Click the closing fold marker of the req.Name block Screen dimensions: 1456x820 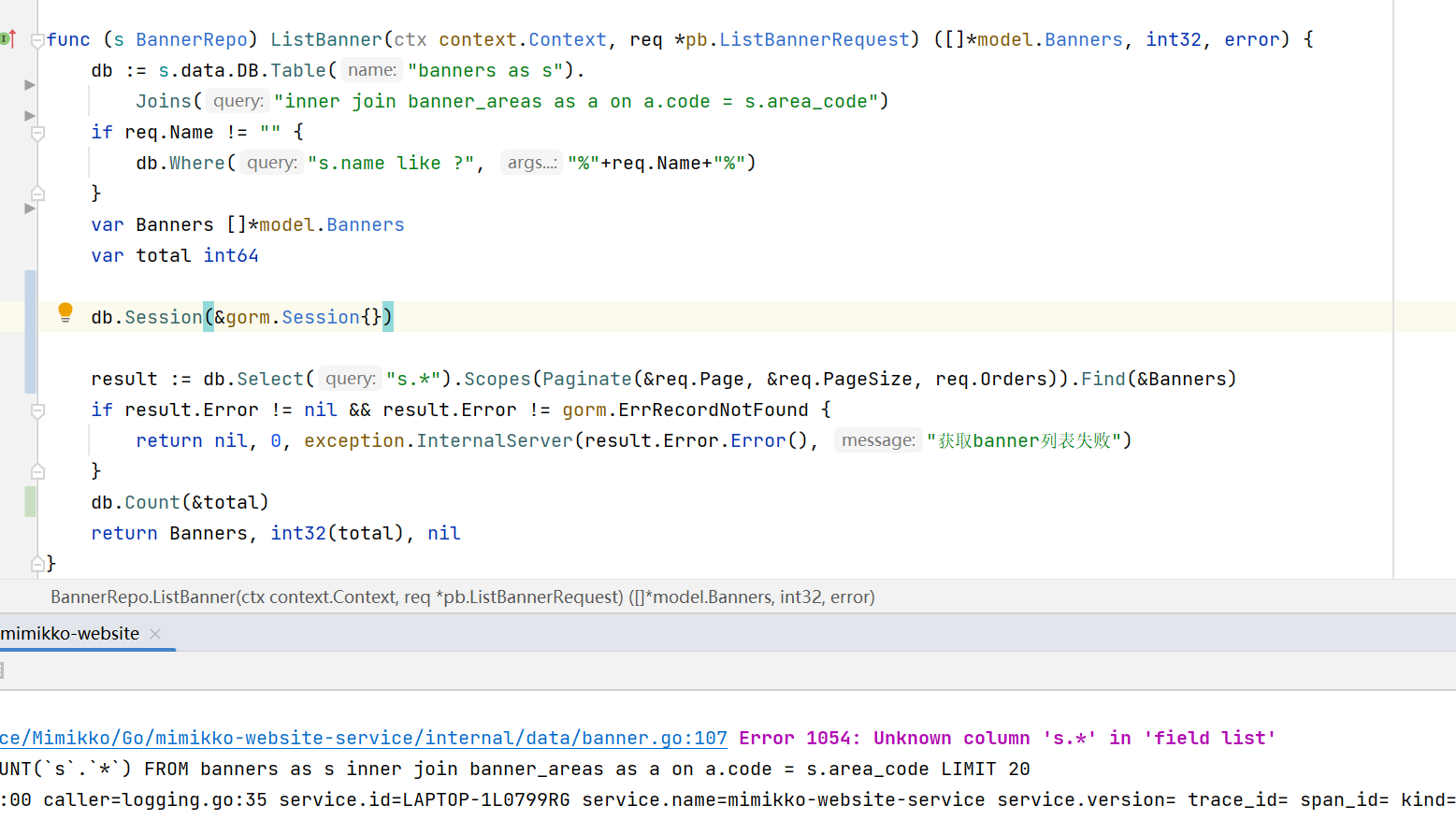pos(37,194)
